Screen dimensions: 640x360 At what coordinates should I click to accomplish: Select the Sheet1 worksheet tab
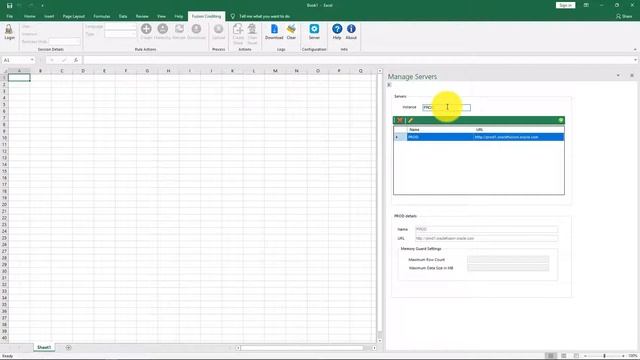[x=44, y=347]
